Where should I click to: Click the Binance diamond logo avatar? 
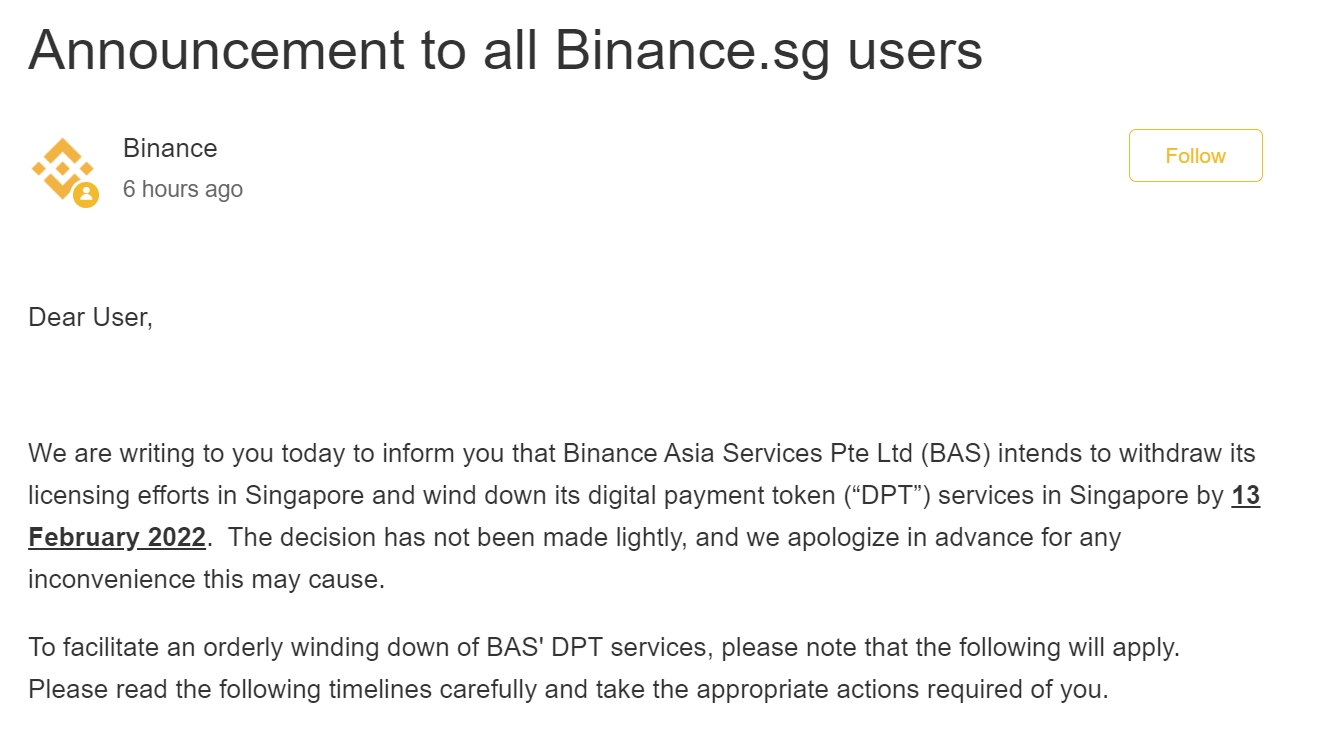point(63,169)
